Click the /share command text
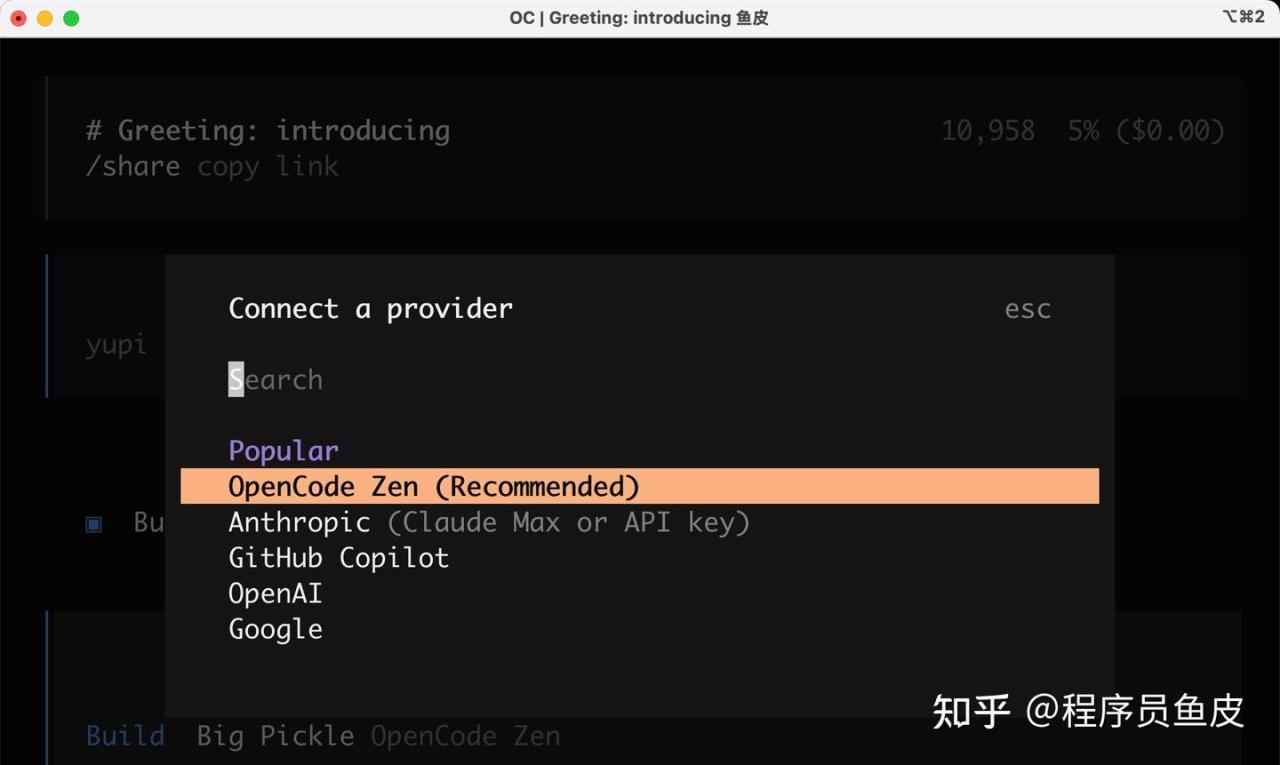The width and height of the screenshot is (1280, 765). [133, 166]
